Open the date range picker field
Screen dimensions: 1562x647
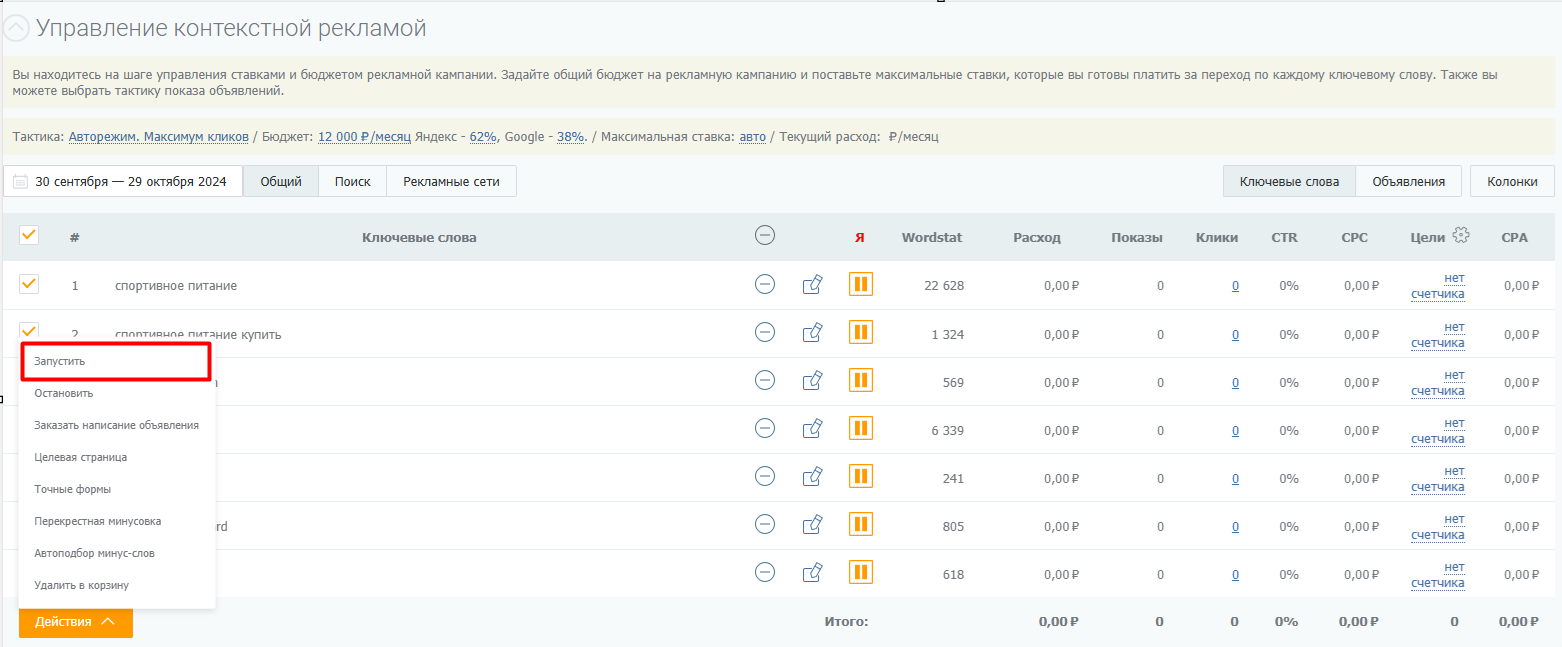(124, 182)
